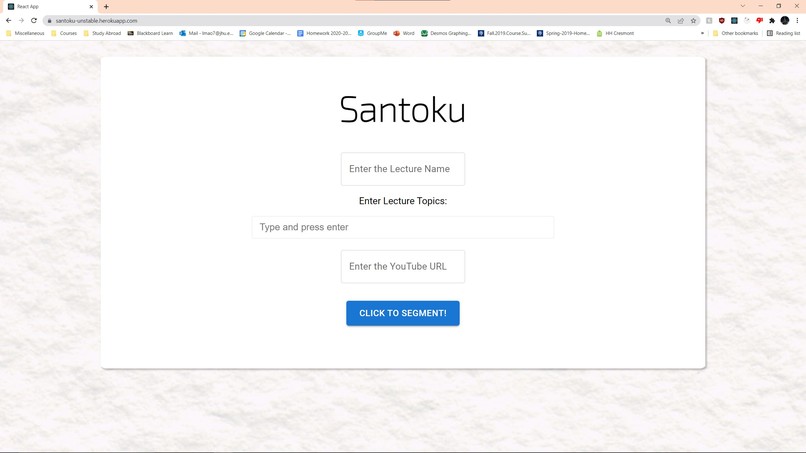Viewport: 806px width, 453px height.
Task: Open the Spring-2019-Home bookmark
Action: click(x=563, y=33)
